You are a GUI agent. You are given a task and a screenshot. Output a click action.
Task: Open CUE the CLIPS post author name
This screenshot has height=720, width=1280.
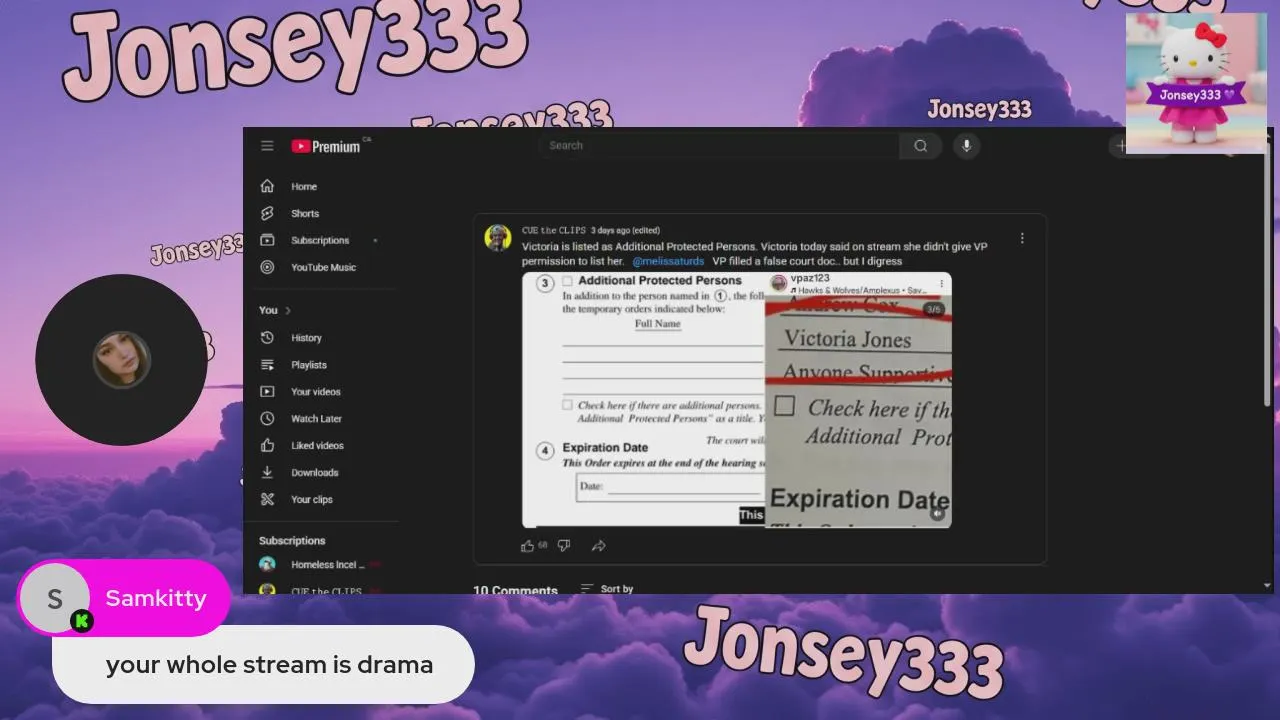pos(554,231)
